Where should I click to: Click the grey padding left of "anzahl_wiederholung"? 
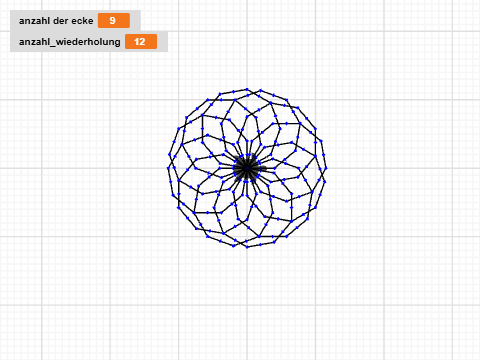pos(14,42)
